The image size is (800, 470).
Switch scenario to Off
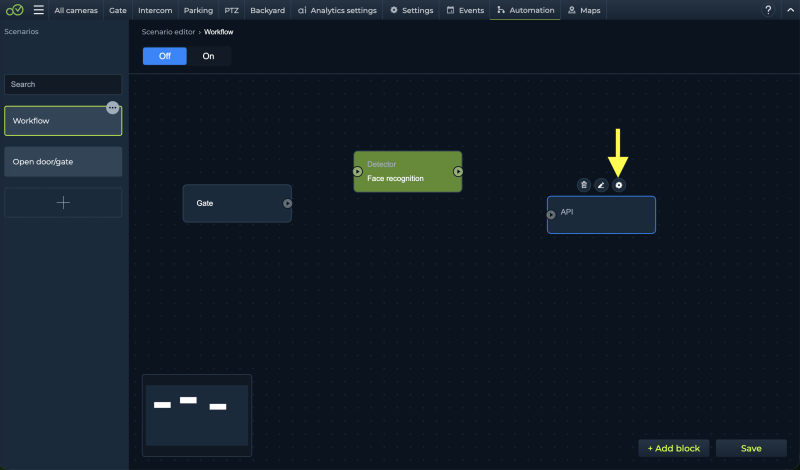pos(165,56)
